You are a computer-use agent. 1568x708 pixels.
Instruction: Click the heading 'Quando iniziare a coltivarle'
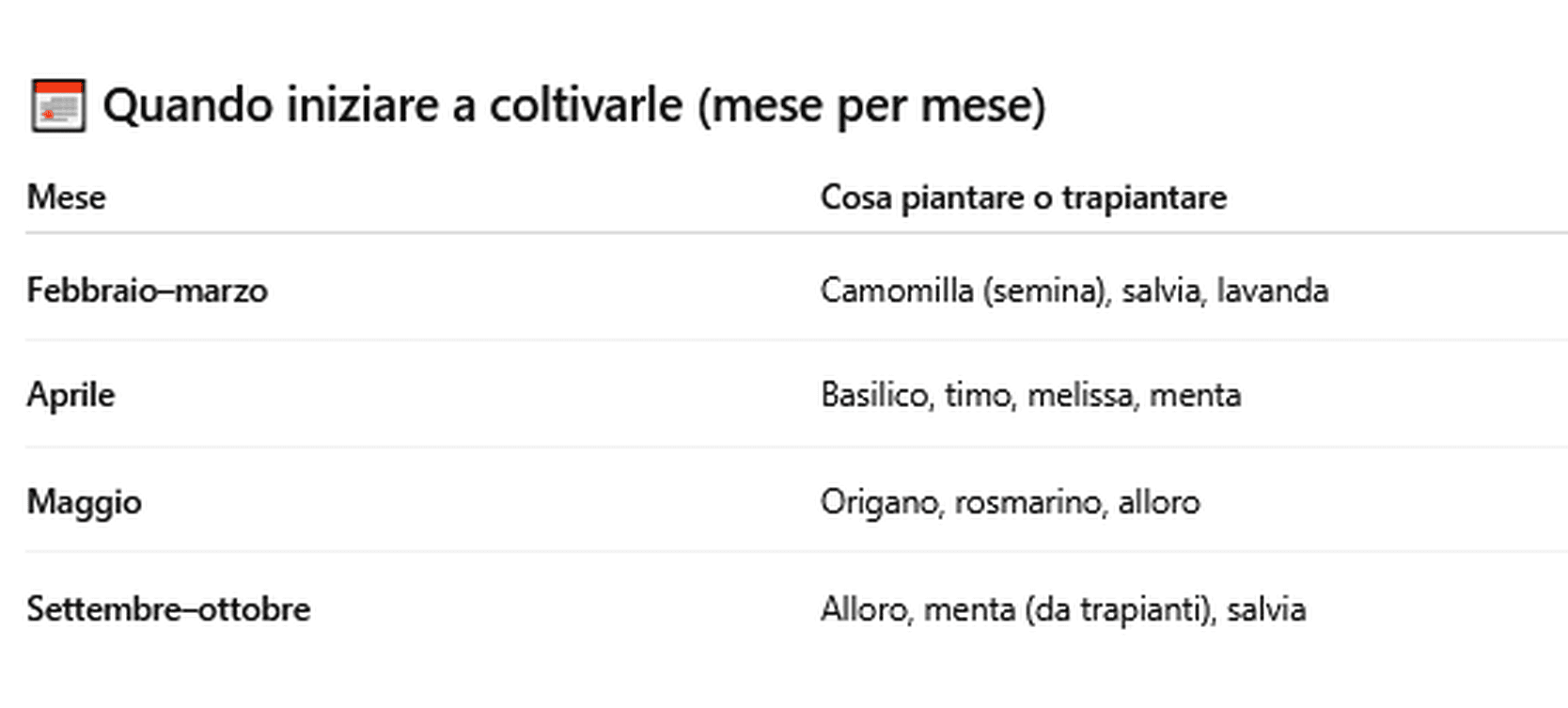coord(573,105)
